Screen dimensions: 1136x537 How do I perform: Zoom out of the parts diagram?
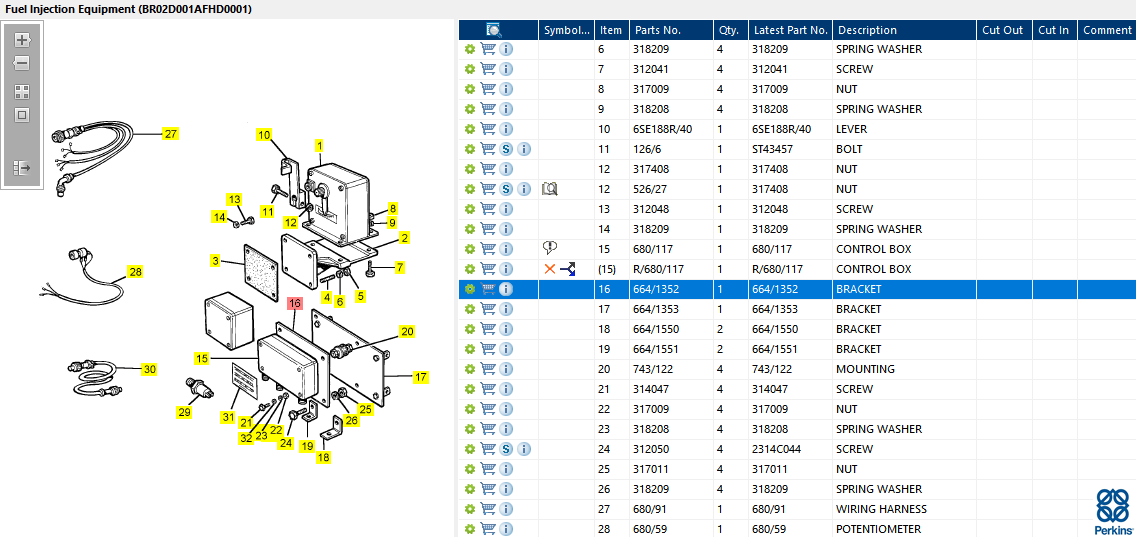point(22,64)
